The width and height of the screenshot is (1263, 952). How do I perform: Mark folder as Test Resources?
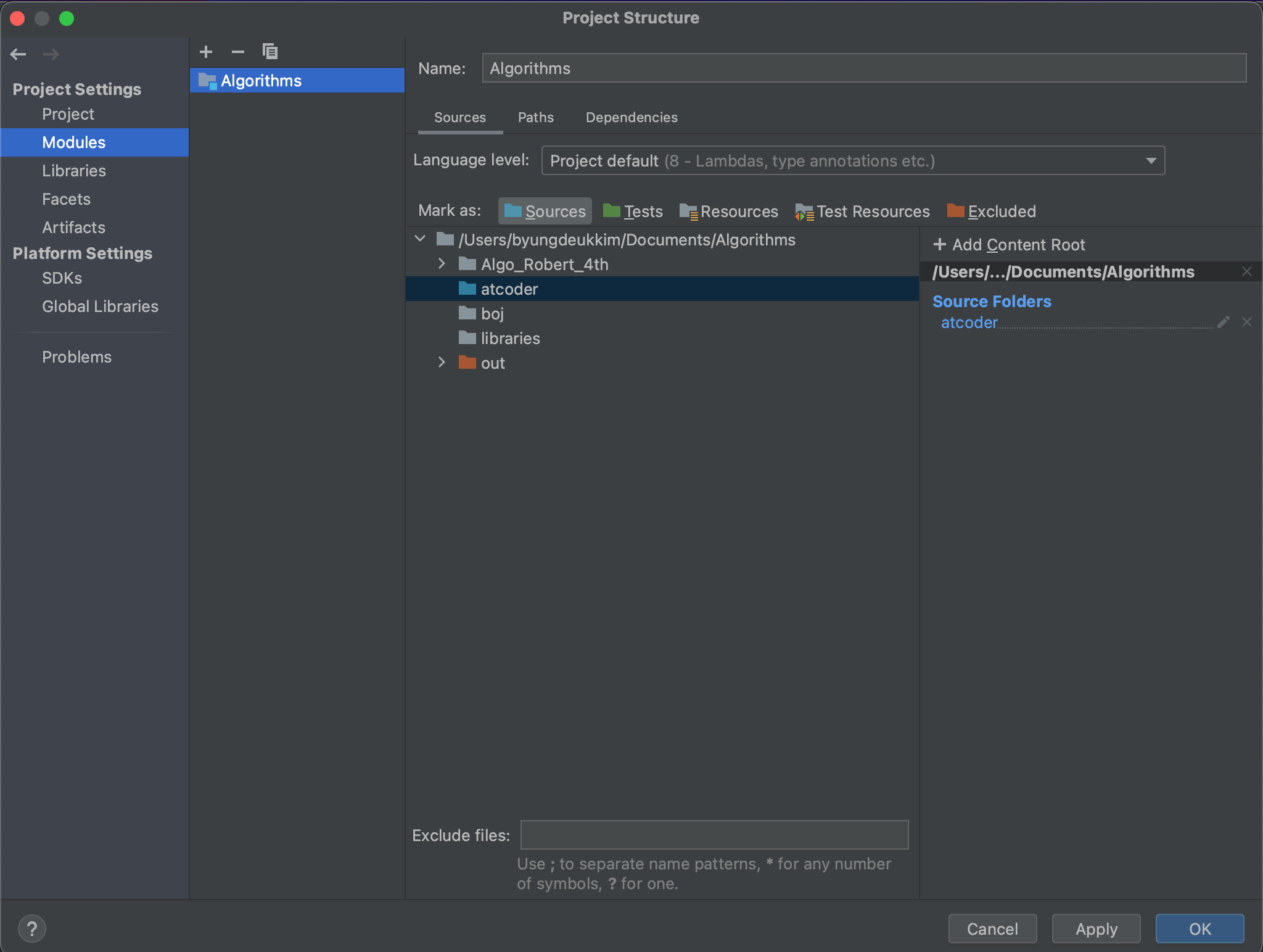pyautogui.click(x=862, y=211)
